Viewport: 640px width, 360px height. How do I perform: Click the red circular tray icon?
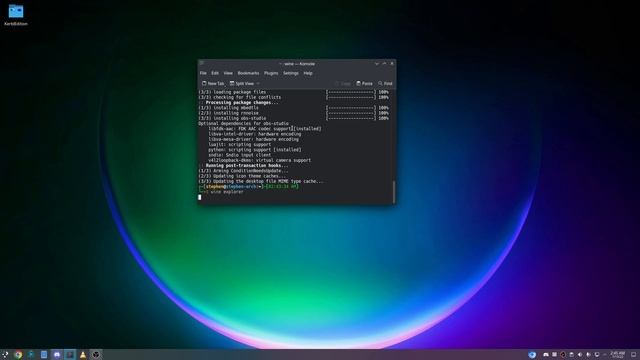point(563,355)
